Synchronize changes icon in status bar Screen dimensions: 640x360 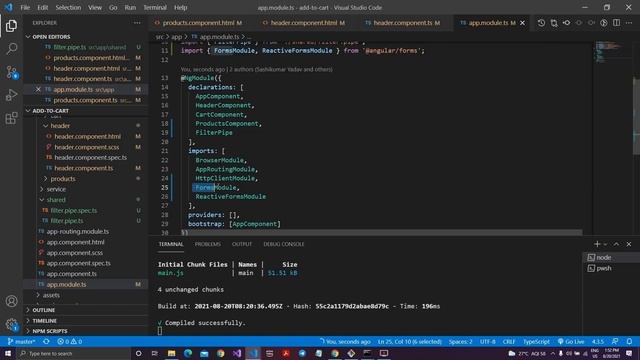click(x=46, y=342)
